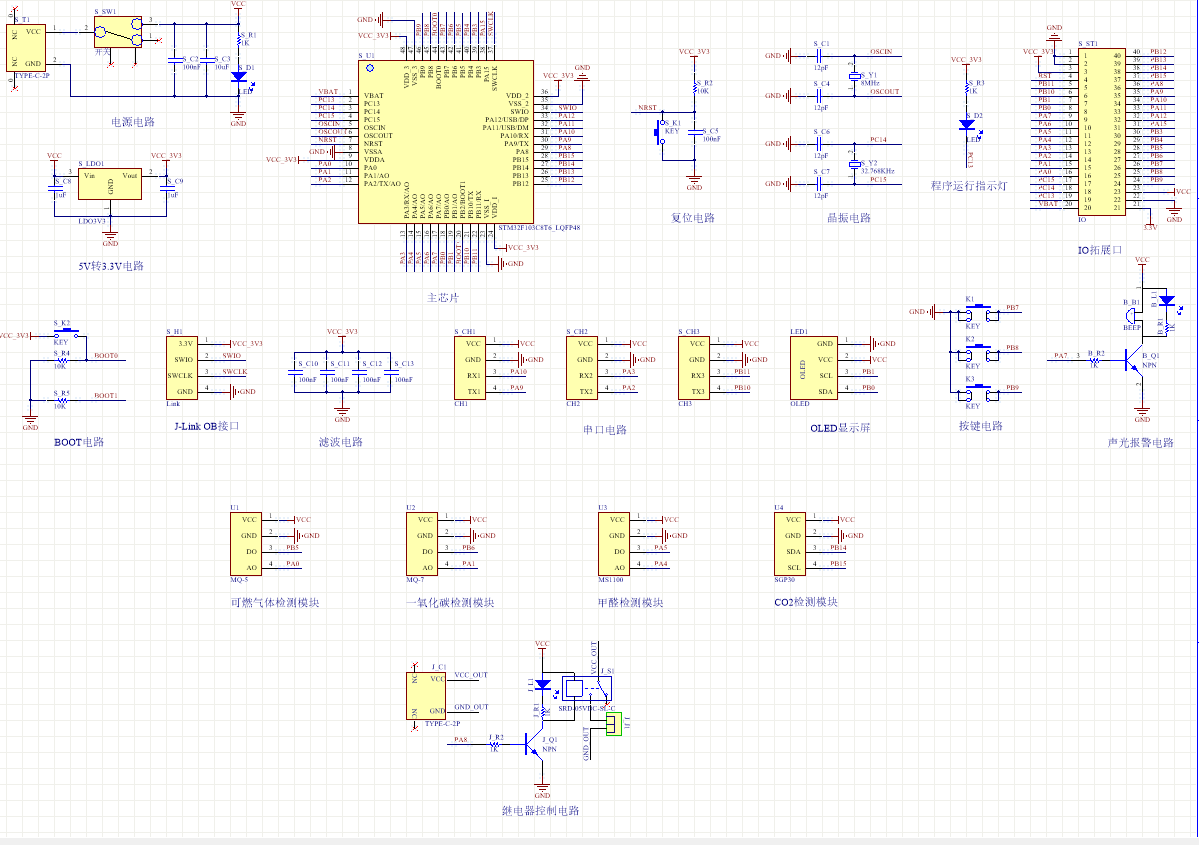Click the S_R5 10K resistor for BOOT1
This screenshot has width=1199, height=845.
click(x=61, y=400)
